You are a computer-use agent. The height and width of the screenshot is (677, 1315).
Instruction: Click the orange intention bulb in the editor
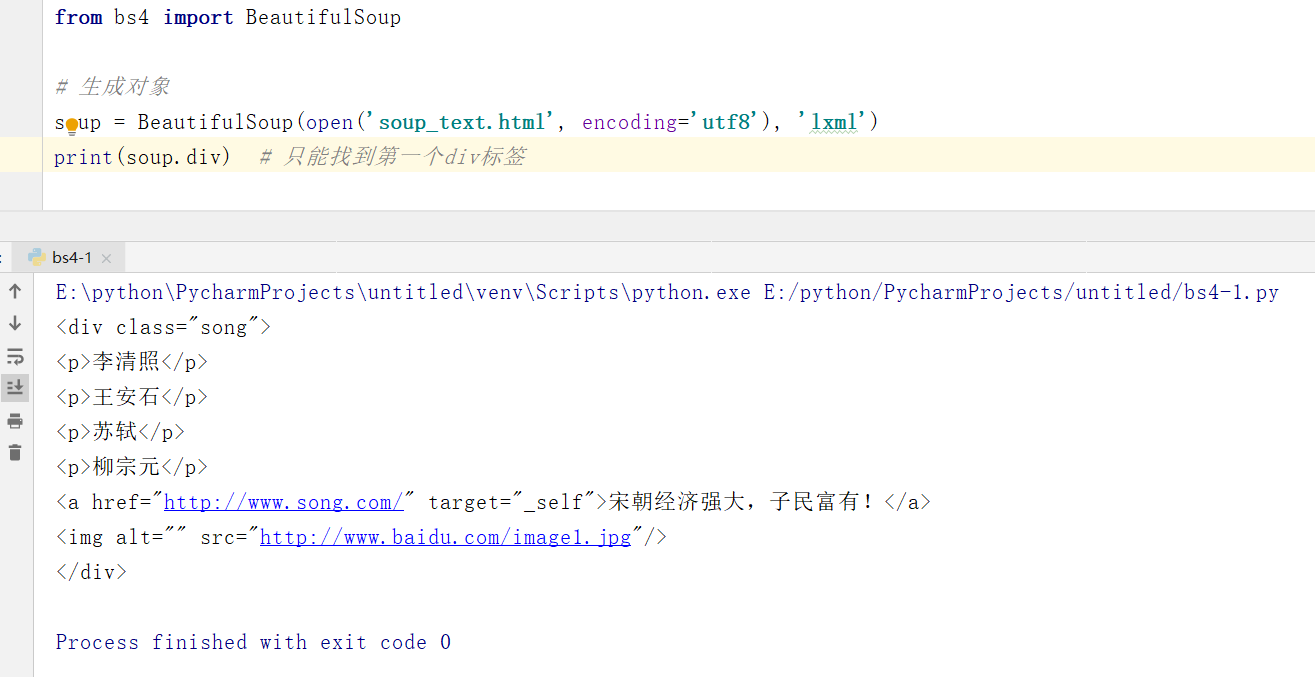coord(72,126)
